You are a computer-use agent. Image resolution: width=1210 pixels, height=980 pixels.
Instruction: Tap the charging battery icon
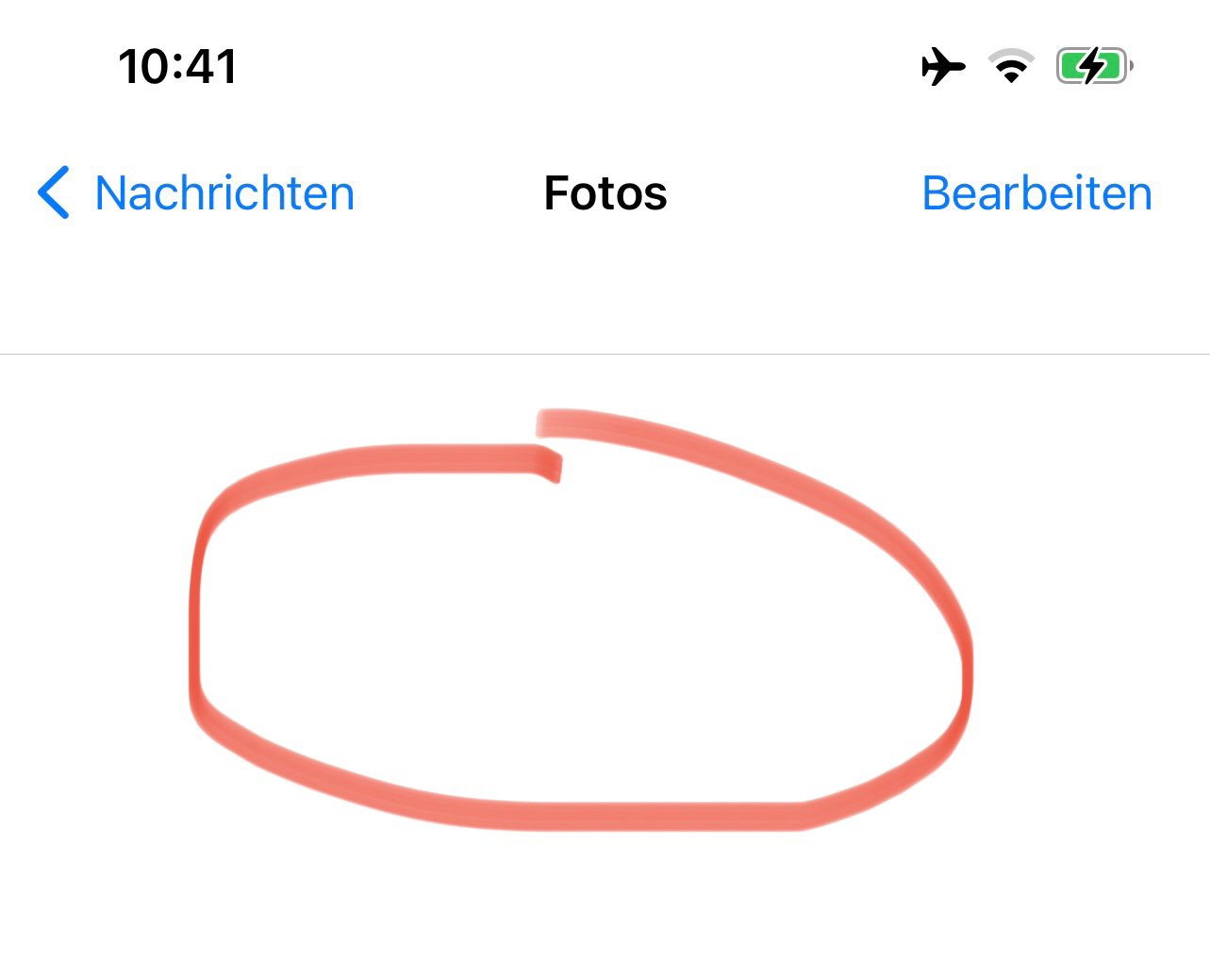[1094, 66]
